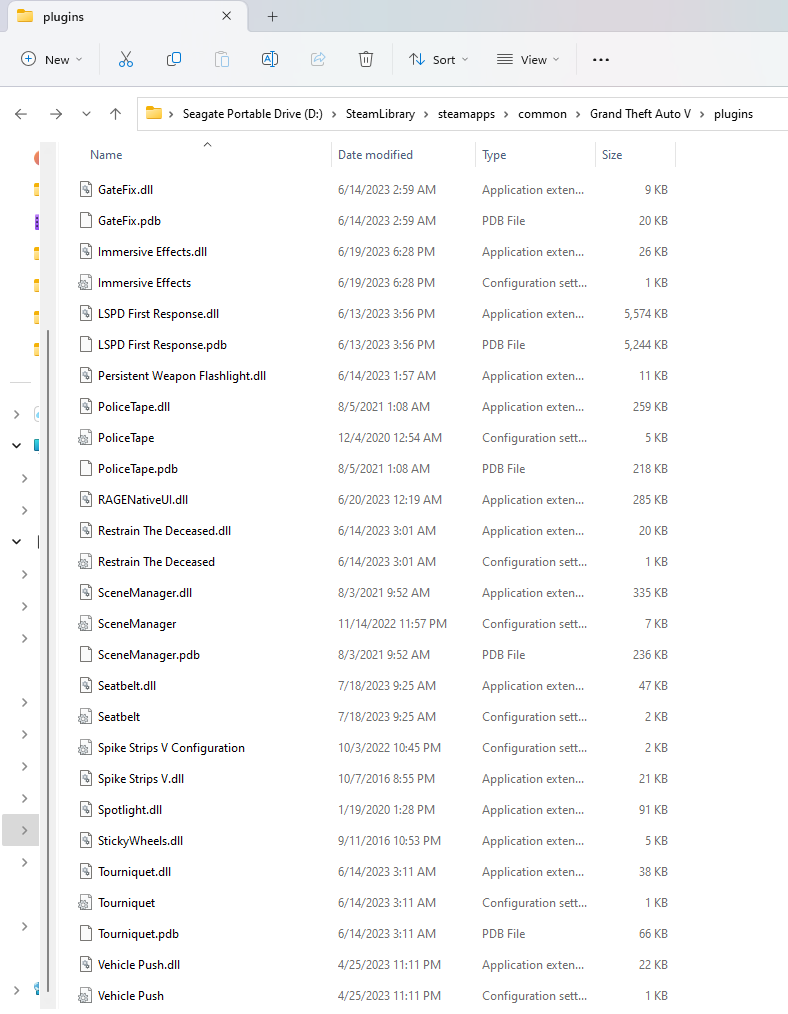Viewport: 788px width, 1014px height.
Task: Navigate to SteamLibrary breadcrumb
Action: pos(380,114)
